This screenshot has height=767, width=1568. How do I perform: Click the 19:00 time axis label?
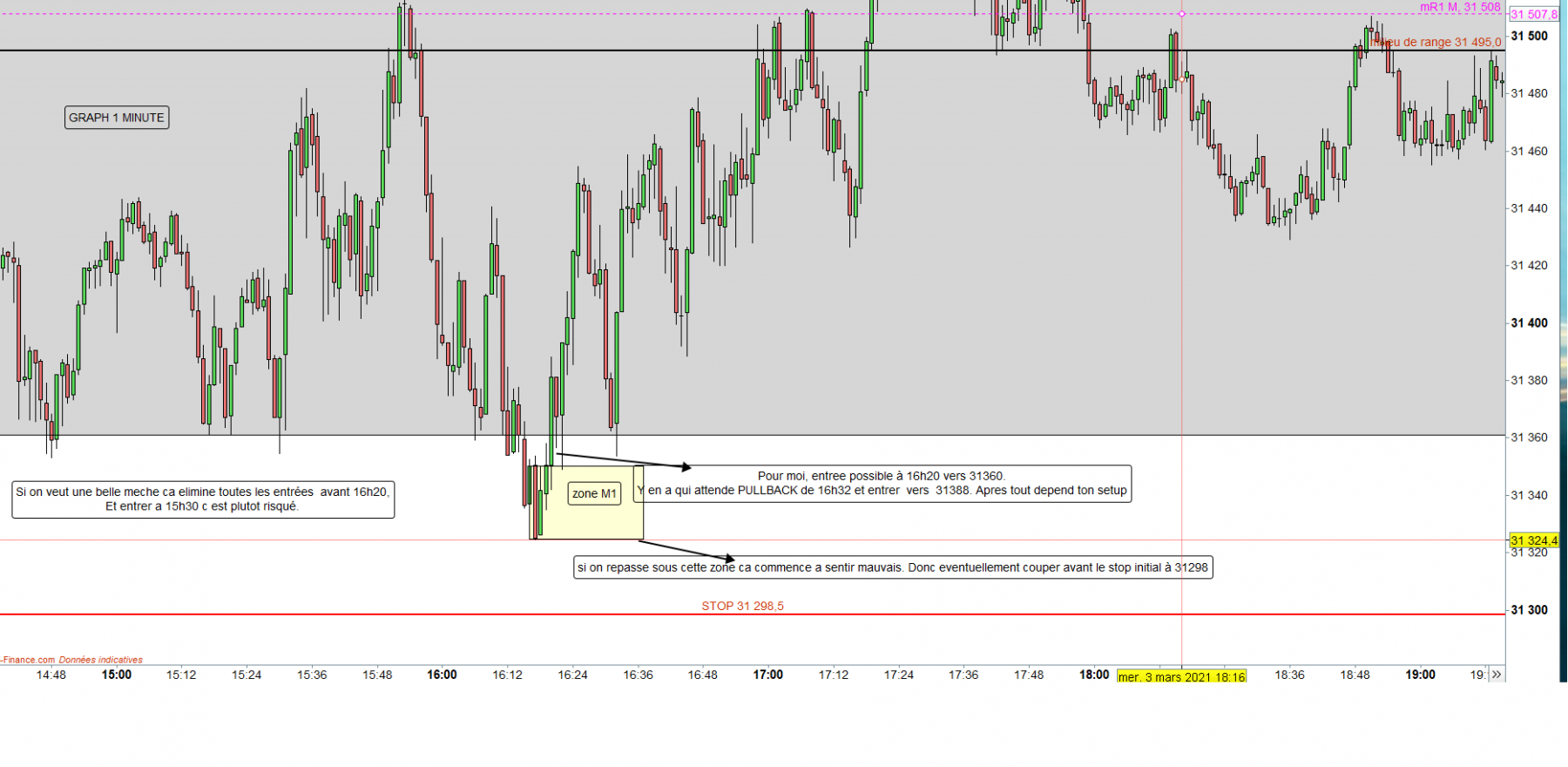click(1420, 675)
